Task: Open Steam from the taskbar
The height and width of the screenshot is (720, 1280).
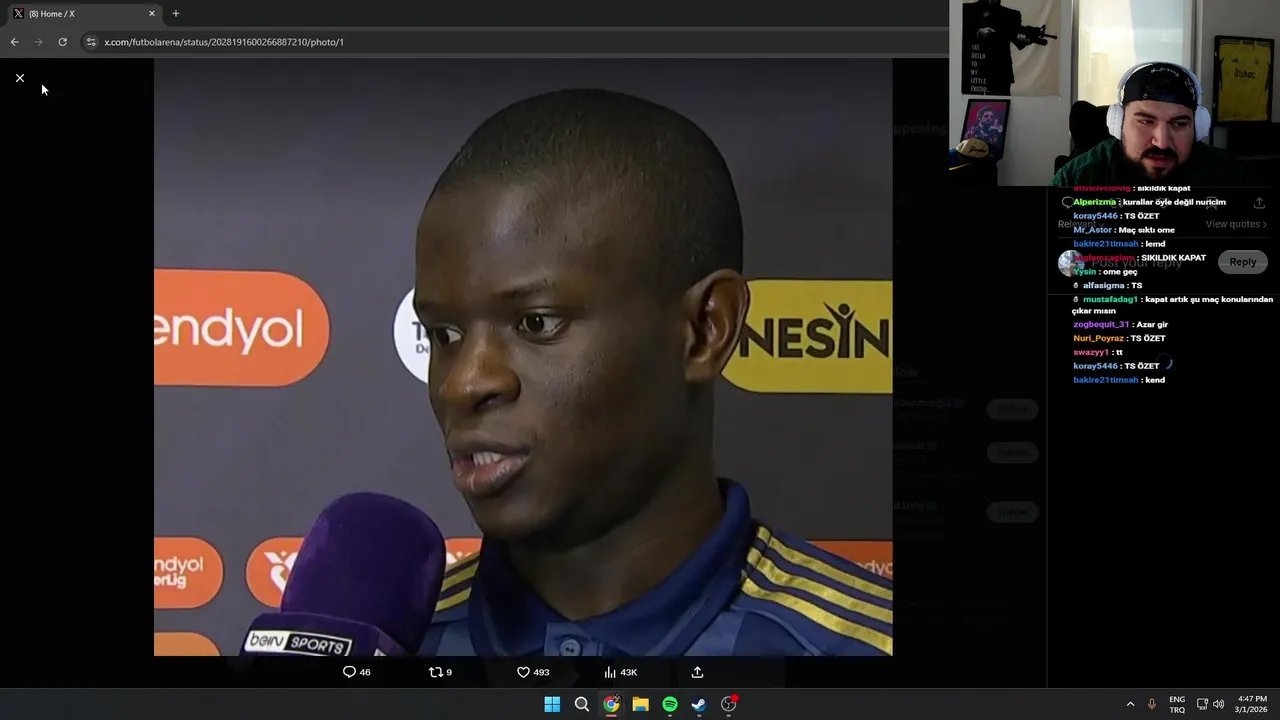Action: [x=699, y=704]
